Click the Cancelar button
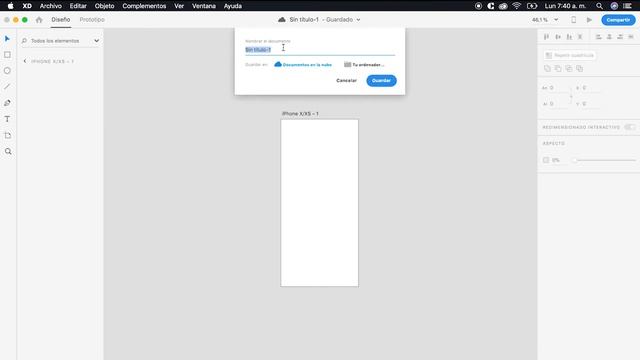 coord(347,80)
